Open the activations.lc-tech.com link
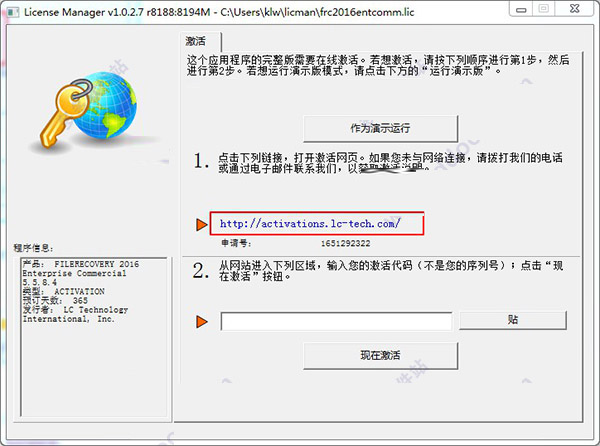This screenshot has height=446, width=600. [x=310, y=223]
